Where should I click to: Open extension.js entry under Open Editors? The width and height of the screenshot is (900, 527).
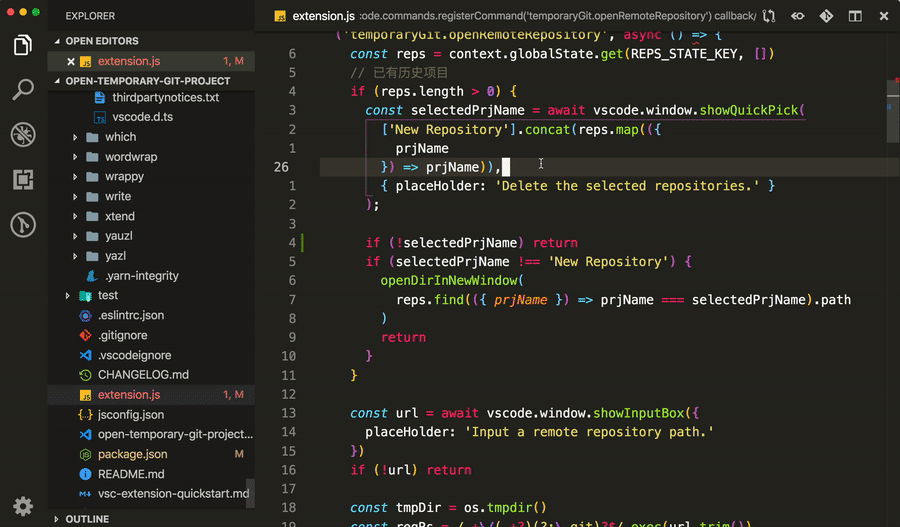click(x=151, y=61)
